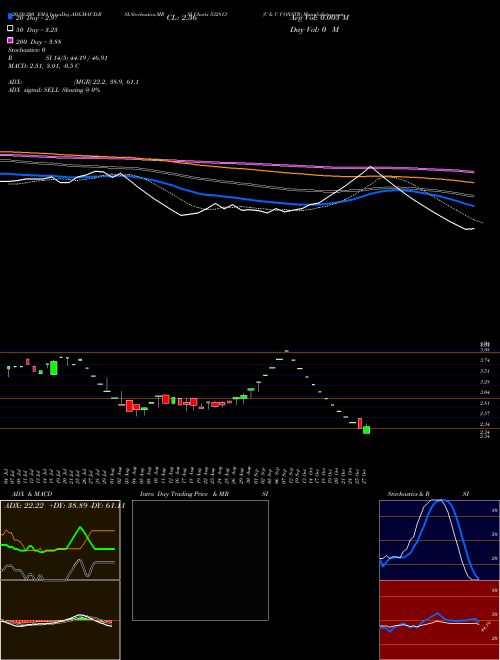Click the 3.28 price axis label

click(485, 382)
